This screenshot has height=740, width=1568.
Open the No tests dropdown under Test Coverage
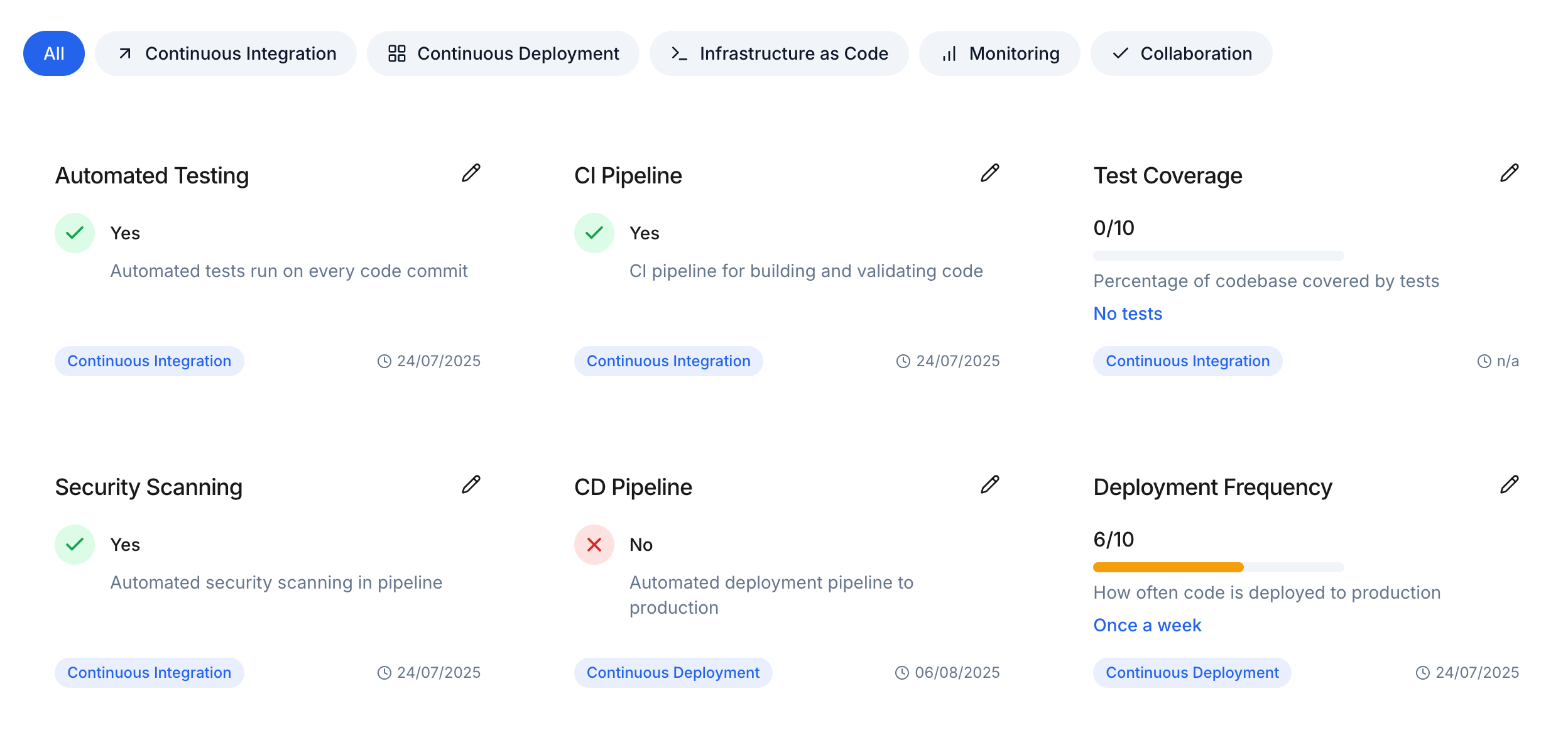[1127, 313]
